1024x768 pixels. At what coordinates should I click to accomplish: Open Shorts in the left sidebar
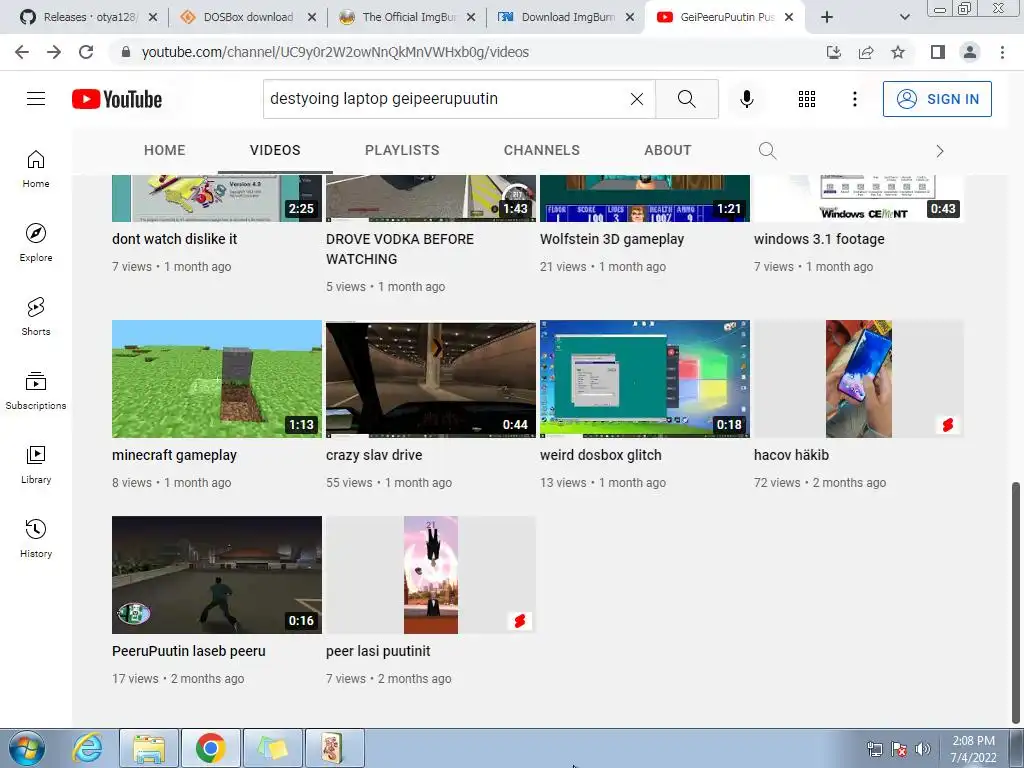tap(36, 316)
